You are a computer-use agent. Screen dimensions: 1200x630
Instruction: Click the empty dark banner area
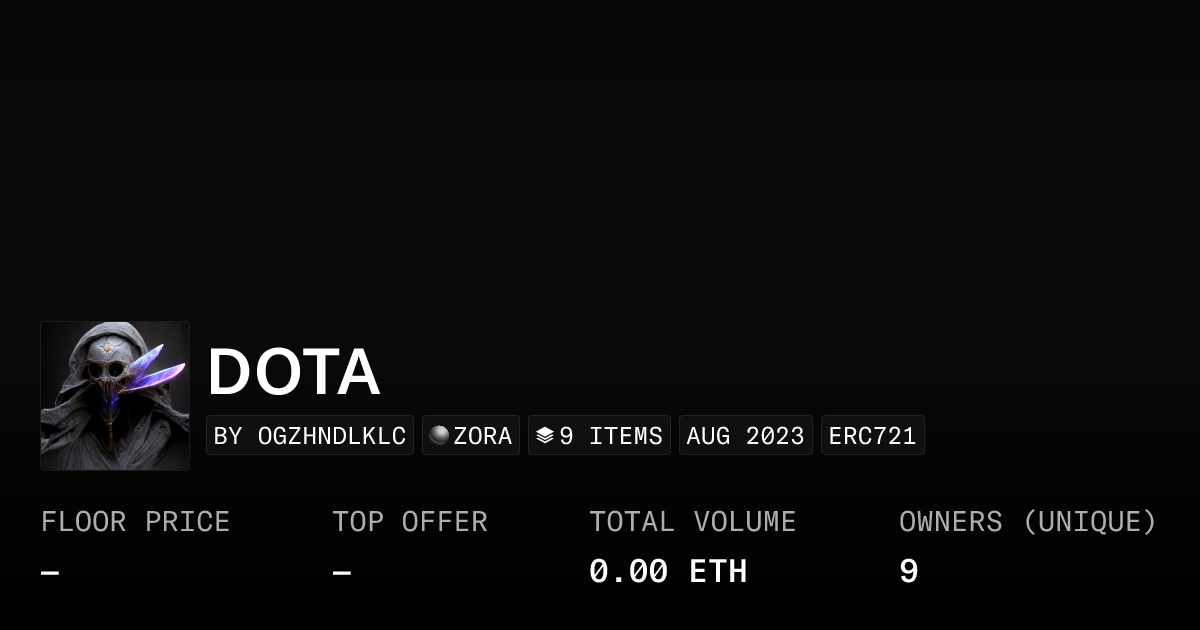tap(600, 160)
